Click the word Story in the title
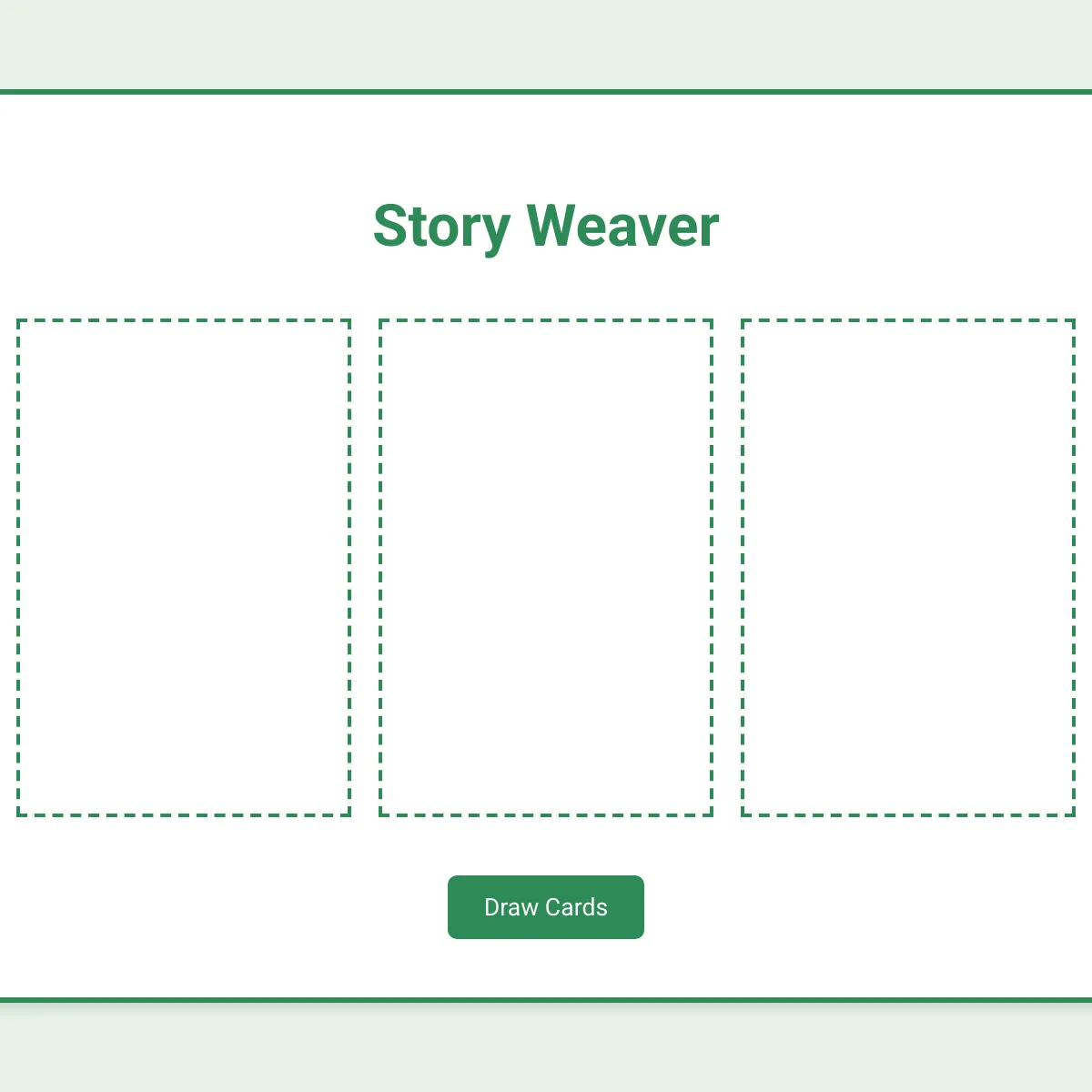This screenshot has height=1092, width=1092. [x=442, y=226]
